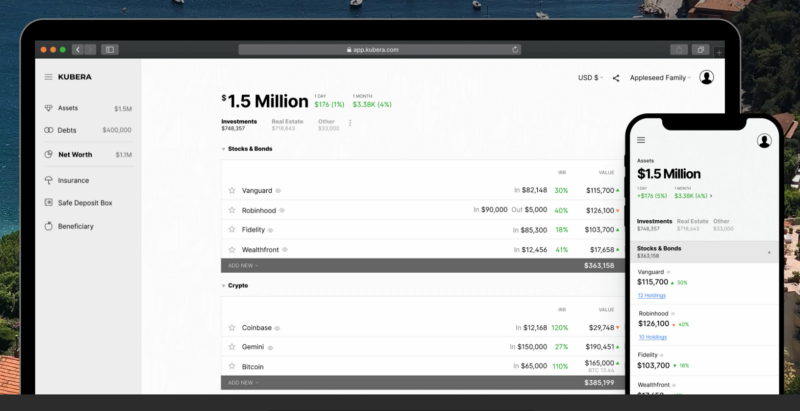This screenshot has width=800, height=411.
Task: Click the $385,199 Crypto total
Action: tap(599, 382)
